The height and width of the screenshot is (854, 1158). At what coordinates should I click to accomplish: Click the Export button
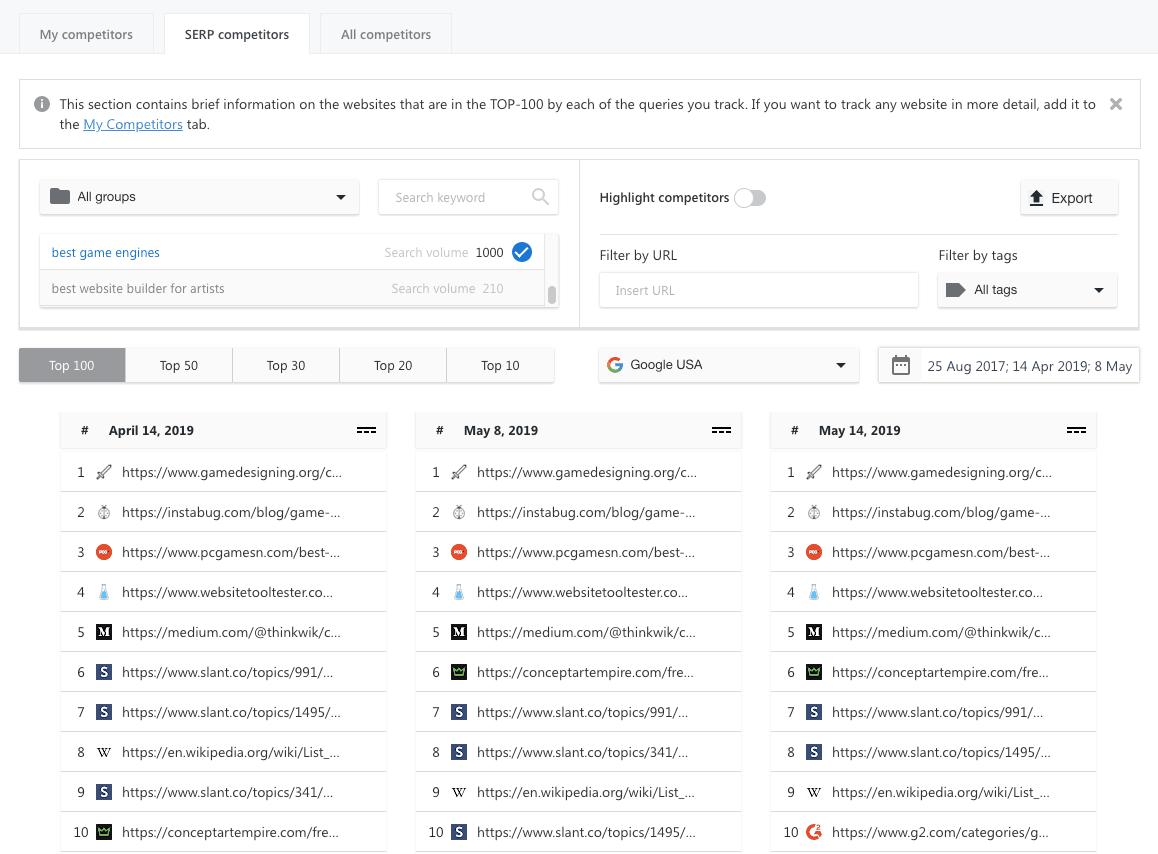click(1069, 198)
